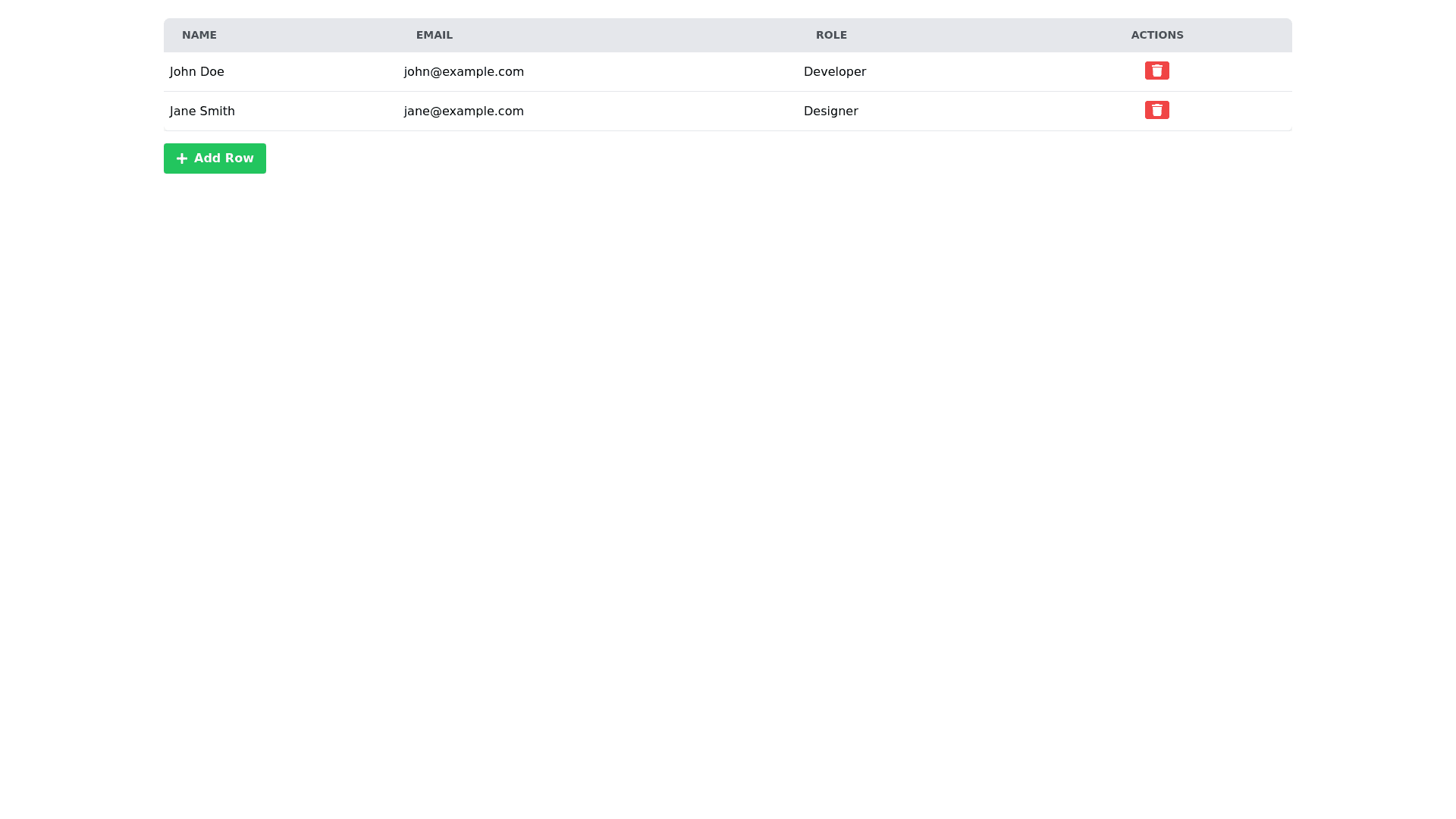Click the trash icon next to Designer
Screen dimensions: 1456x819
coord(1156,110)
